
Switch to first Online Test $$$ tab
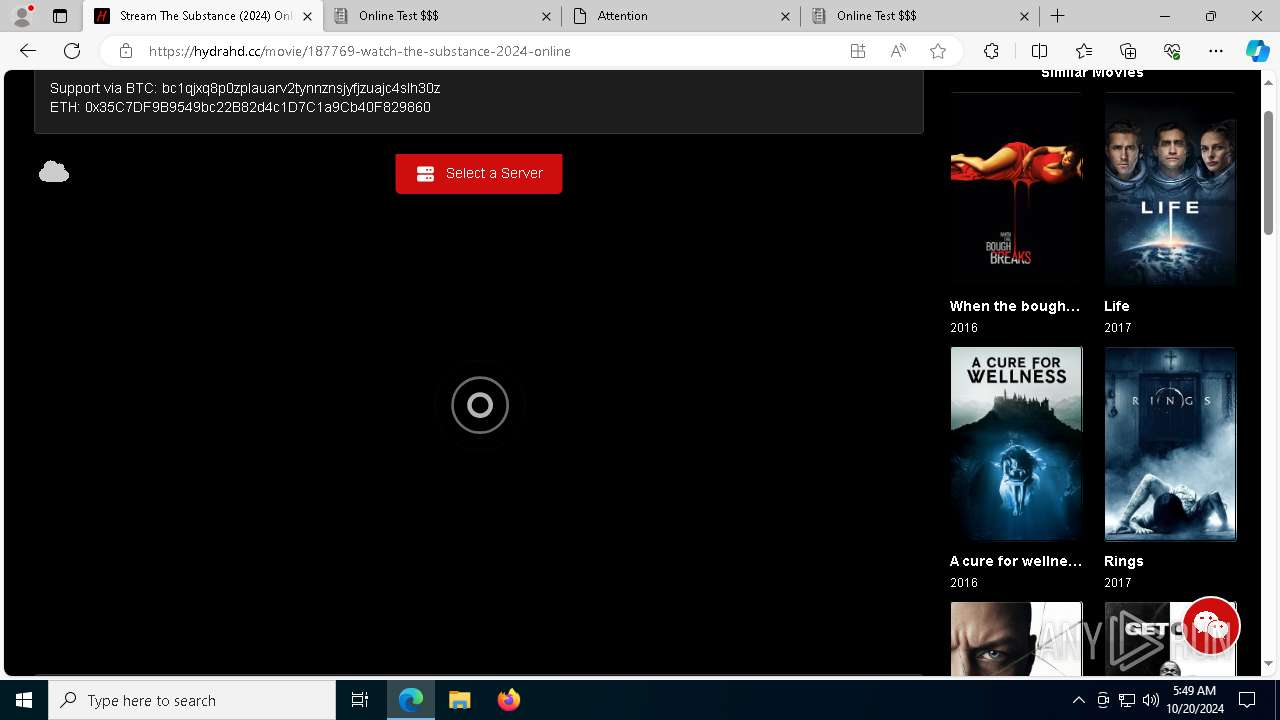[442, 16]
